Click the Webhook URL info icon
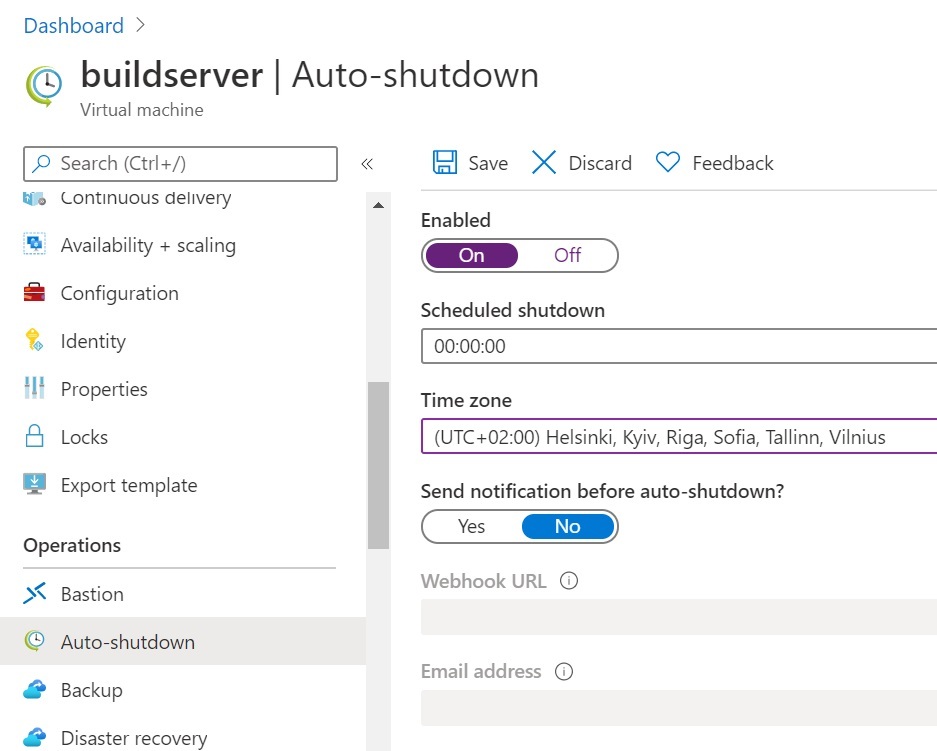The width and height of the screenshot is (937, 751). click(569, 580)
